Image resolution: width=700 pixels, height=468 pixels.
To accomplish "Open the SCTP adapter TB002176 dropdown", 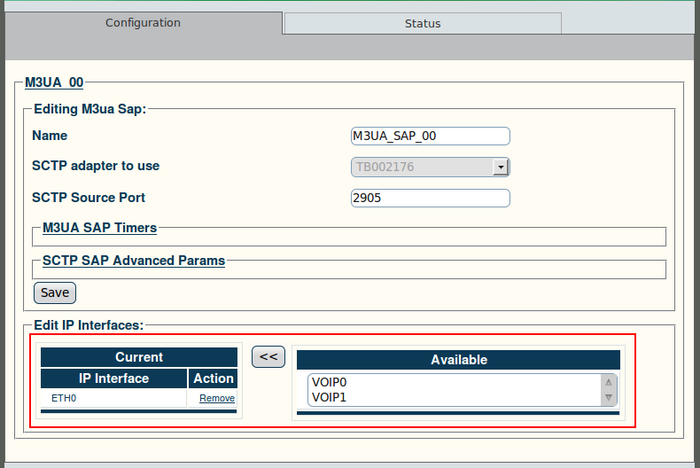I will [x=430, y=167].
